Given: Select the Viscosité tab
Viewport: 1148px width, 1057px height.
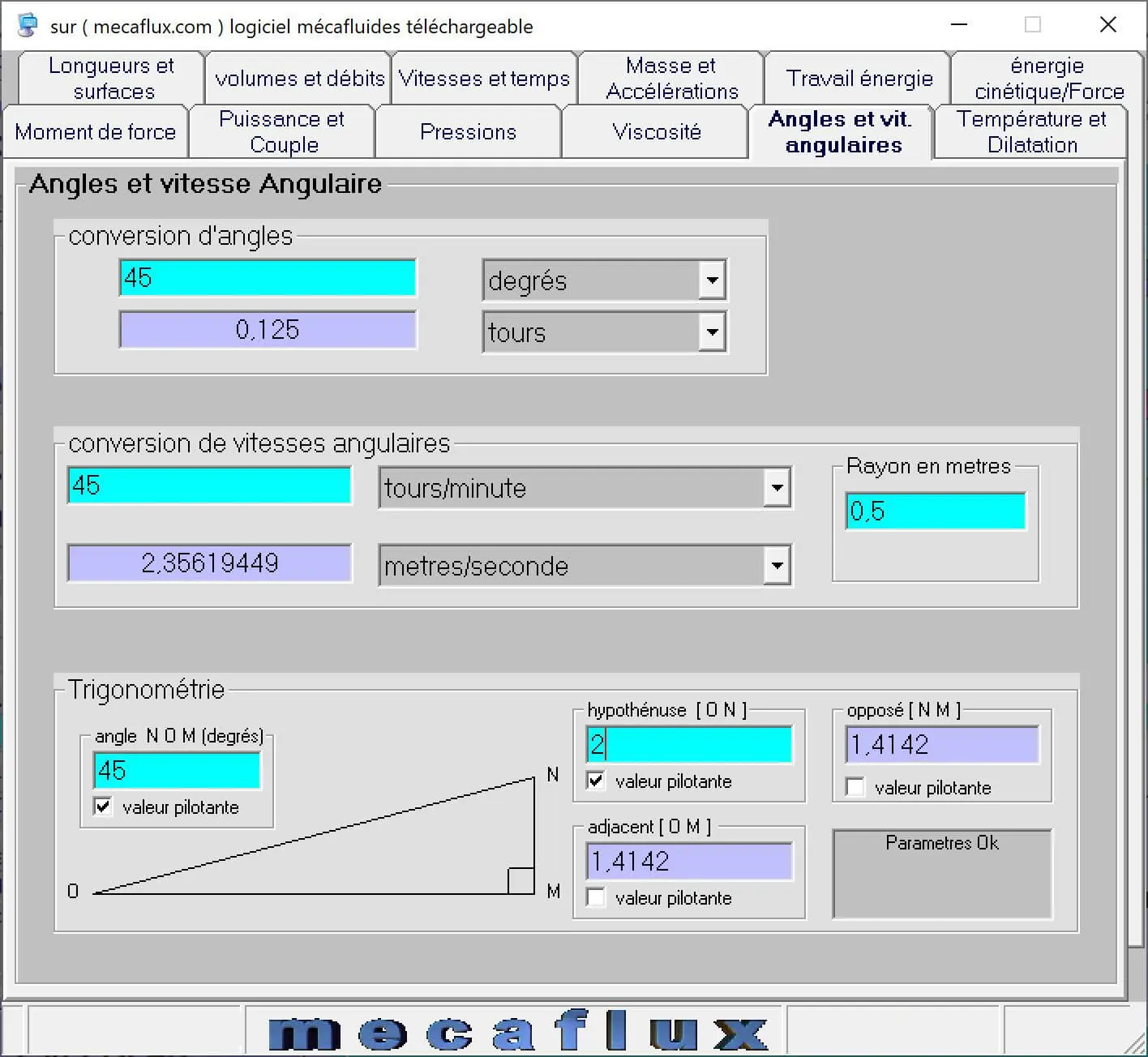Looking at the screenshot, I should pos(656,132).
